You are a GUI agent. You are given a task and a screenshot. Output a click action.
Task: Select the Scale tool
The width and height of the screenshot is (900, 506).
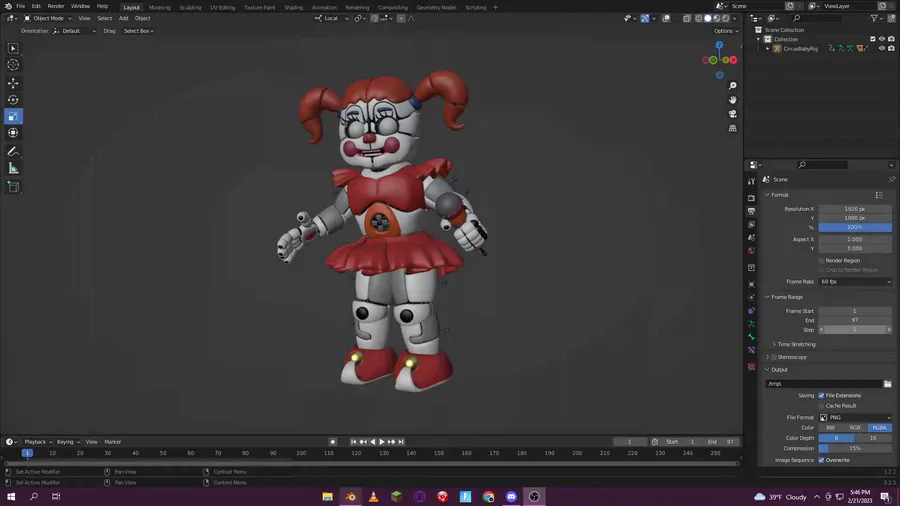13,116
